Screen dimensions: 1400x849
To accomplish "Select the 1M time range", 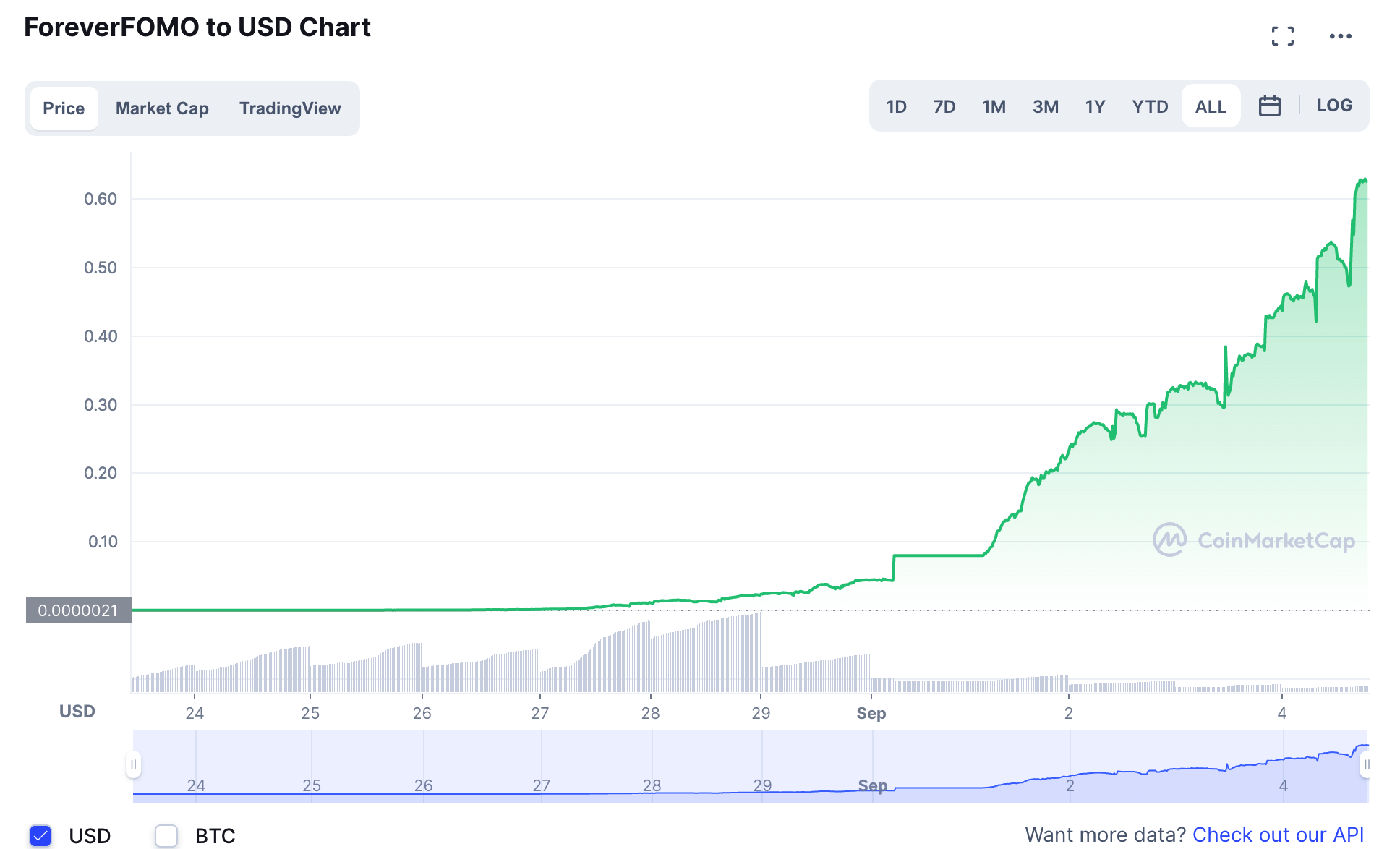I will [994, 106].
